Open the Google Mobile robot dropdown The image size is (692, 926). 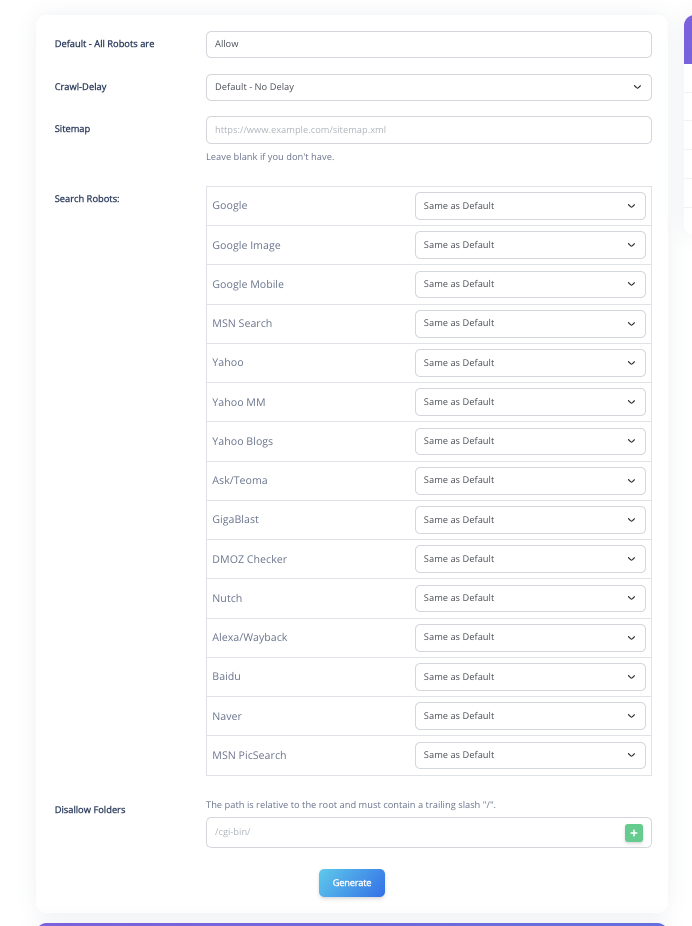click(x=530, y=284)
